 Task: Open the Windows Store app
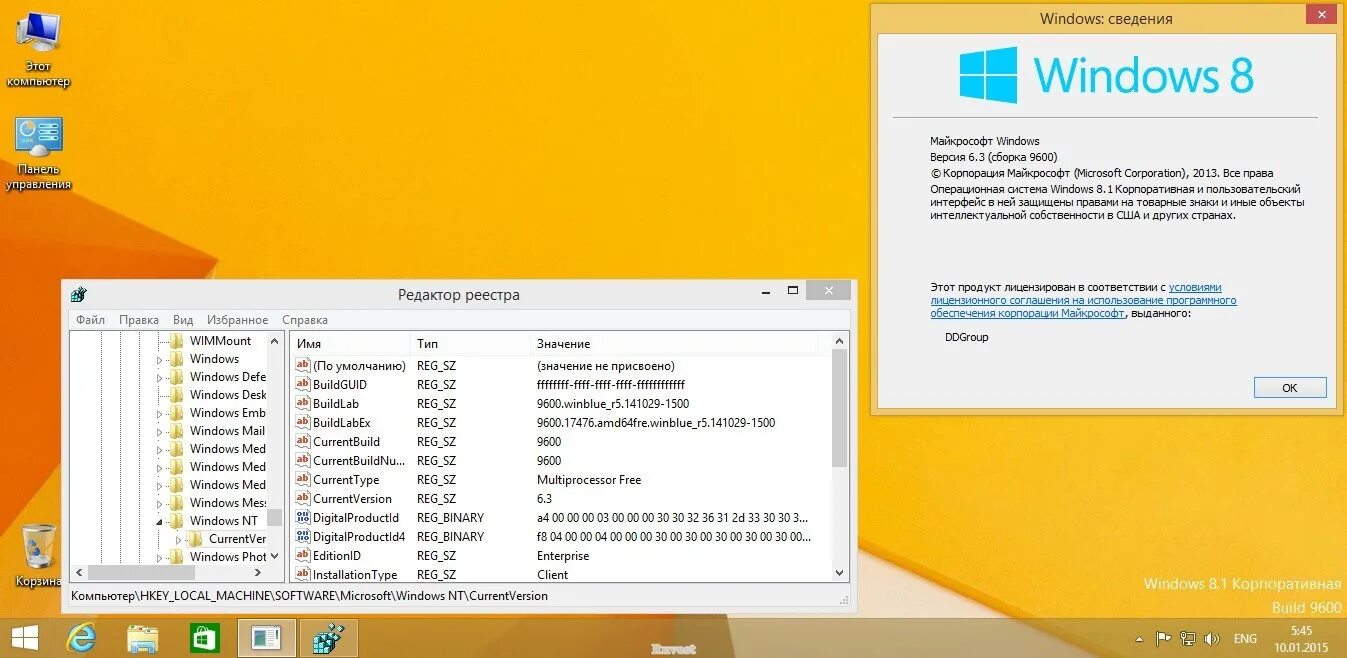204,637
